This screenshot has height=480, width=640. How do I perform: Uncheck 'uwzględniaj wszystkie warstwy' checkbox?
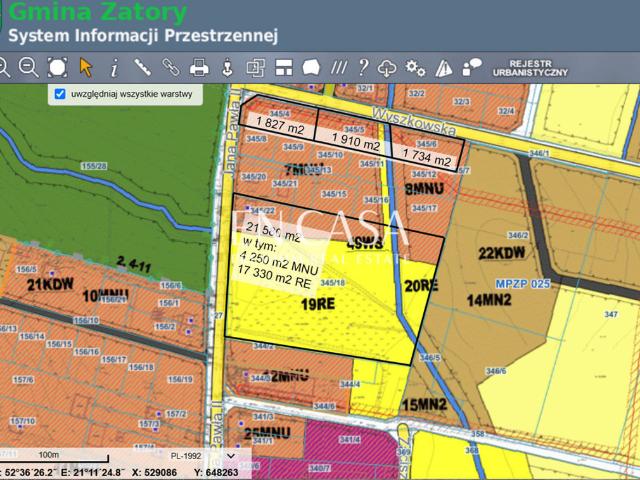[61, 94]
